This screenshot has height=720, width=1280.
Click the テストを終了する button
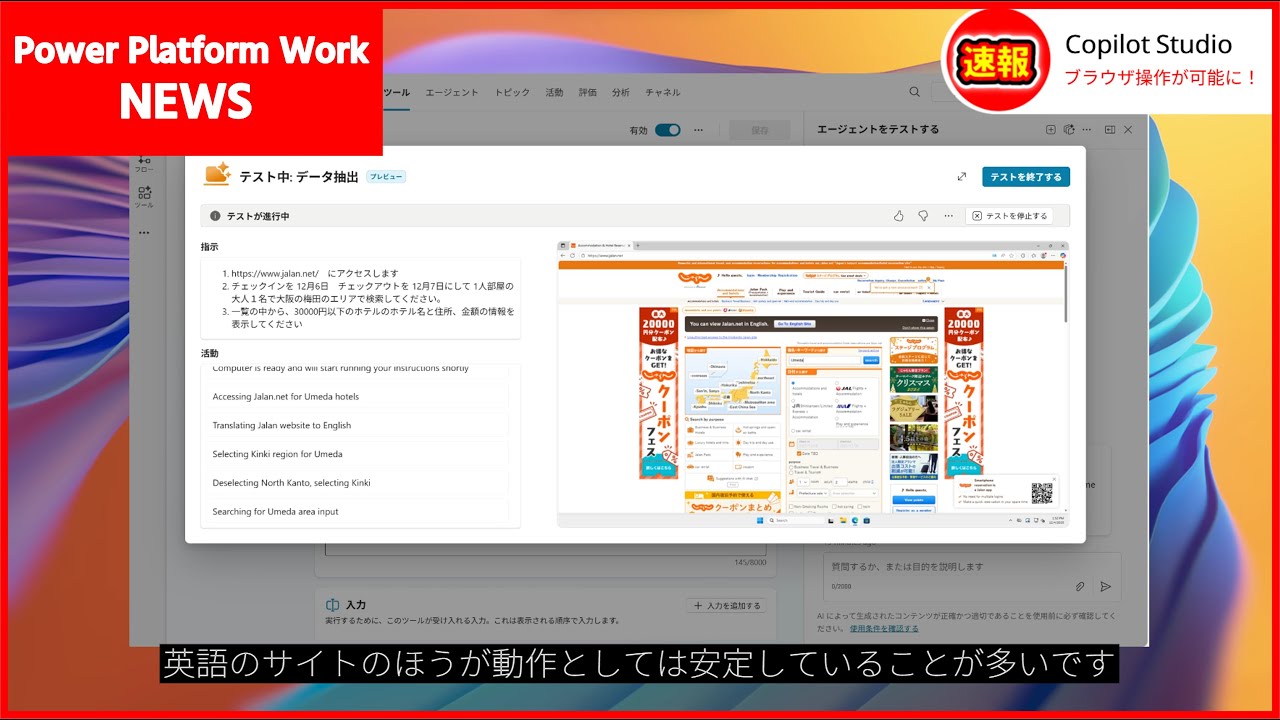point(1025,177)
